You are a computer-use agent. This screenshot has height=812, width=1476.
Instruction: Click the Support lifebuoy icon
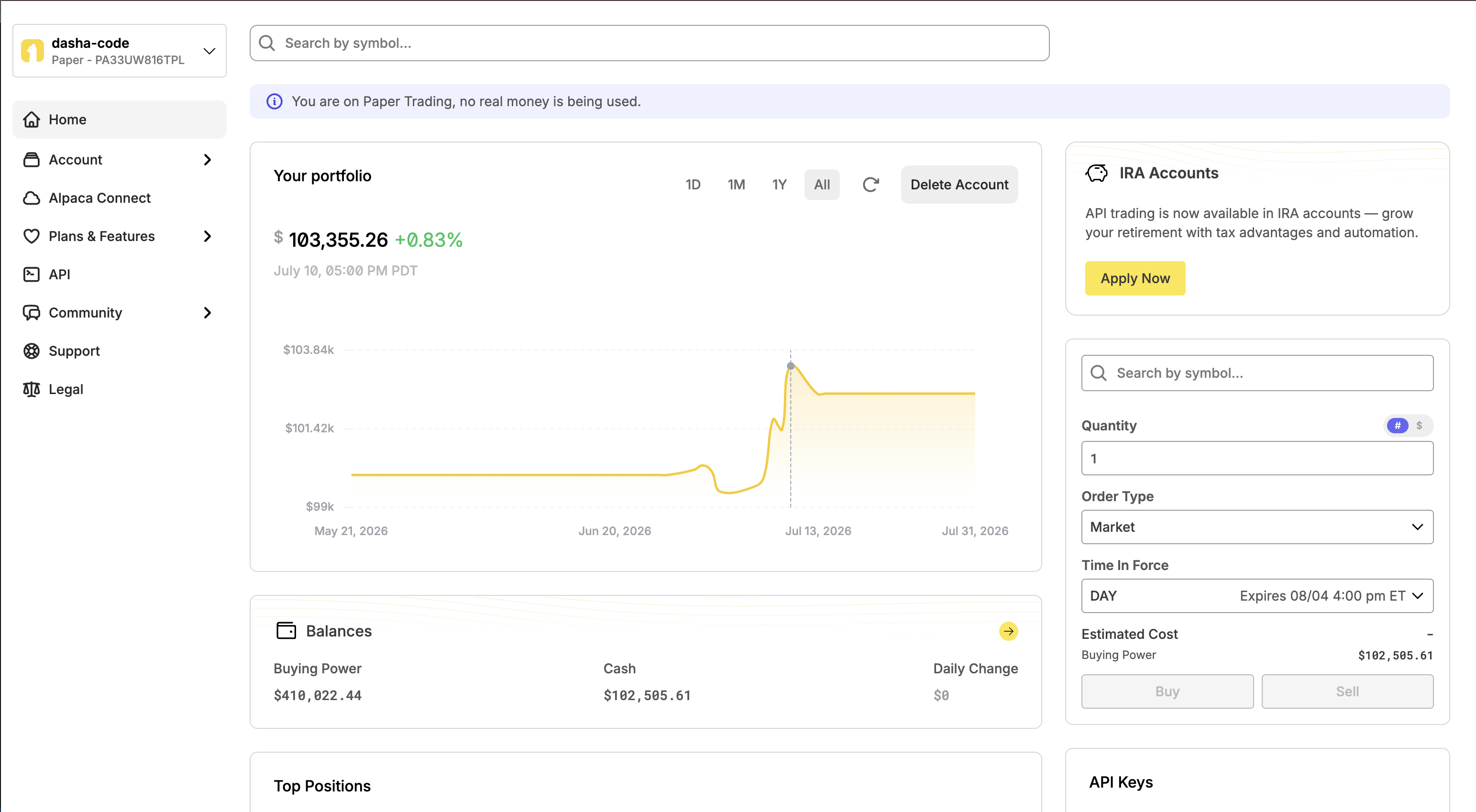click(32, 351)
